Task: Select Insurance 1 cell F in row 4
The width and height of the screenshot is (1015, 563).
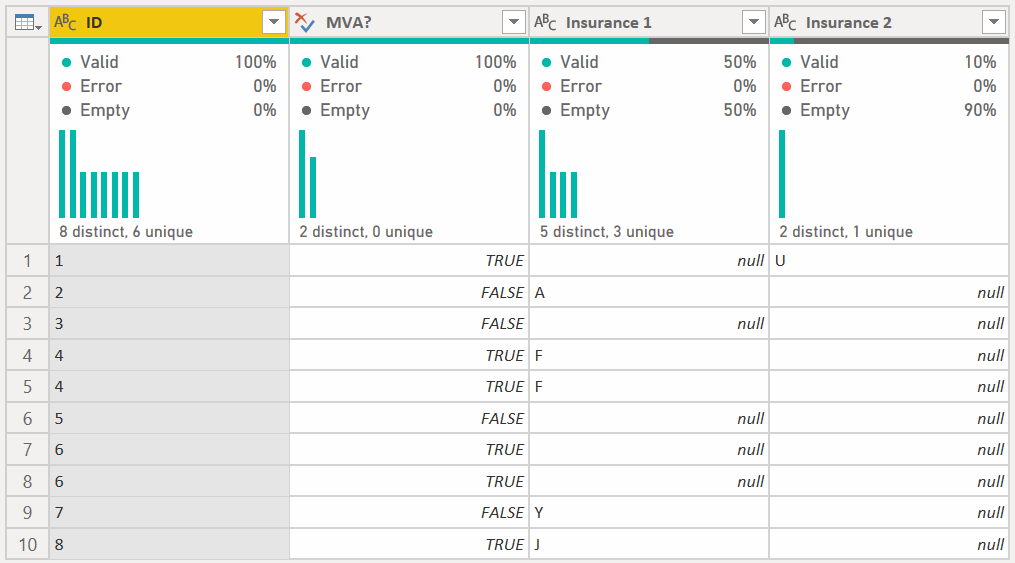Action: [649, 355]
